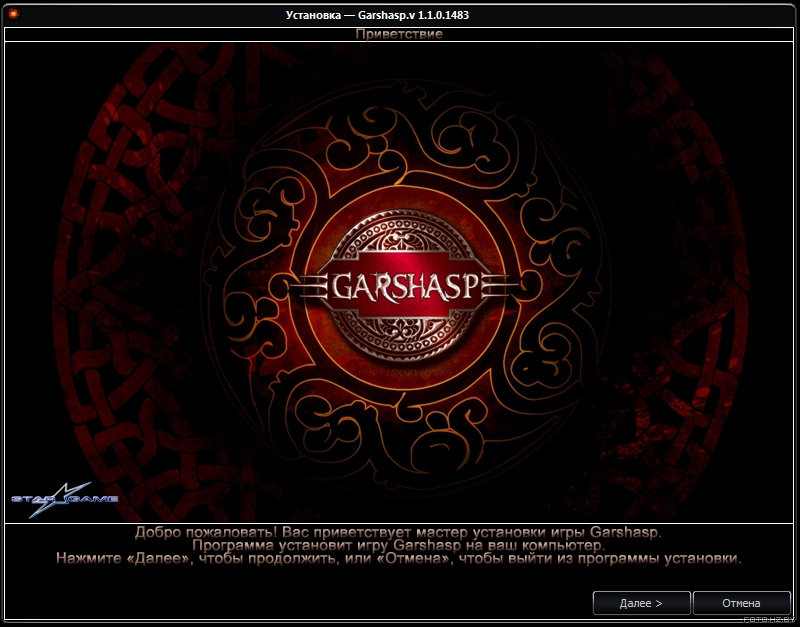Click the Далее > button to continue
Viewport: 800px width, 627px height.
coord(641,603)
